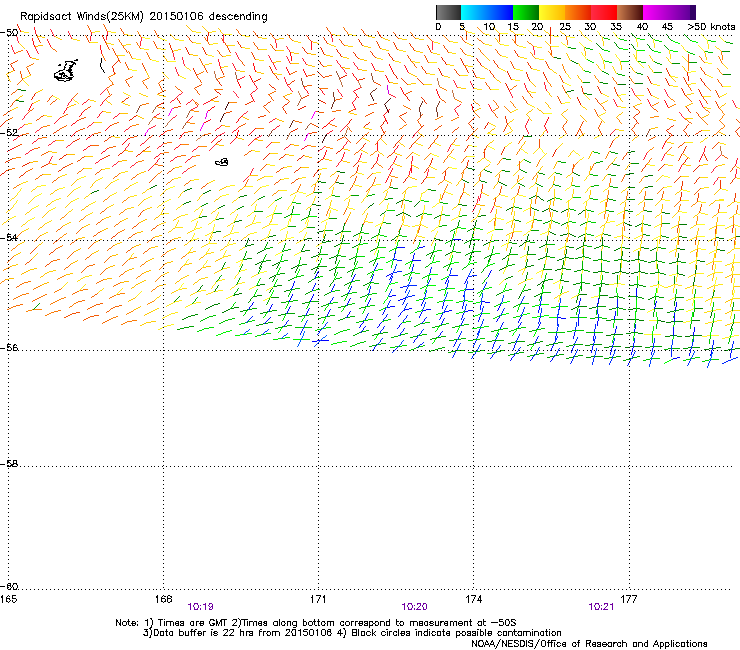
Task: Pick the magenta-purple 40-50 knots legend swatch
Action: click(669, 12)
